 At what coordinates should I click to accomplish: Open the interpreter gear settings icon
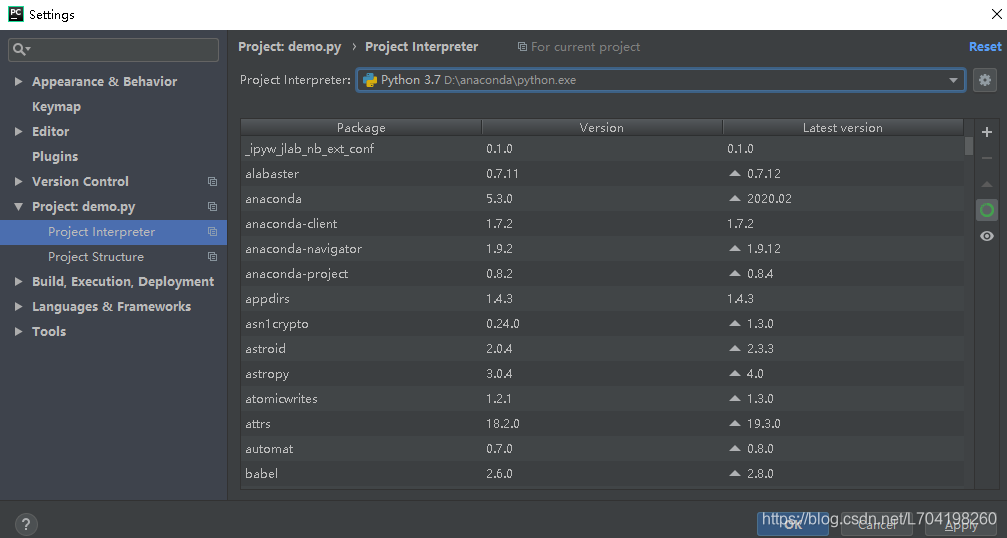coord(985,80)
